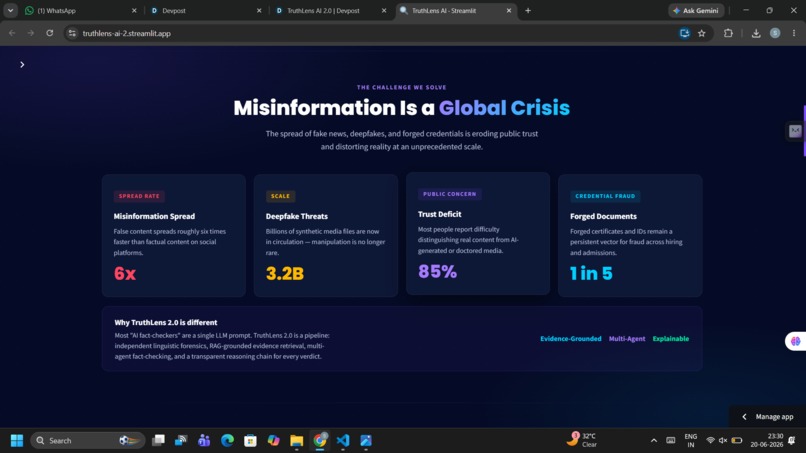Click the Why TruthLens 2.0 is different heading
The height and width of the screenshot is (453, 806).
click(166, 322)
